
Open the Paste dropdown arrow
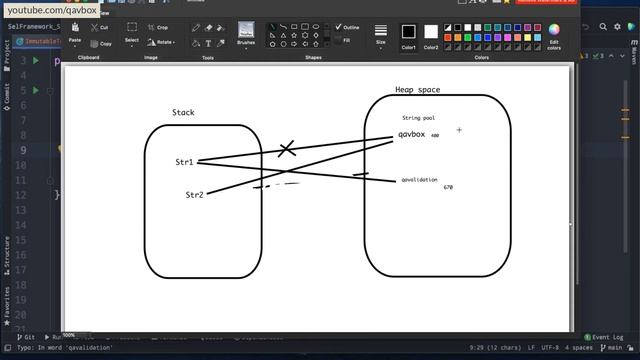pyautogui.click(x=75, y=46)
